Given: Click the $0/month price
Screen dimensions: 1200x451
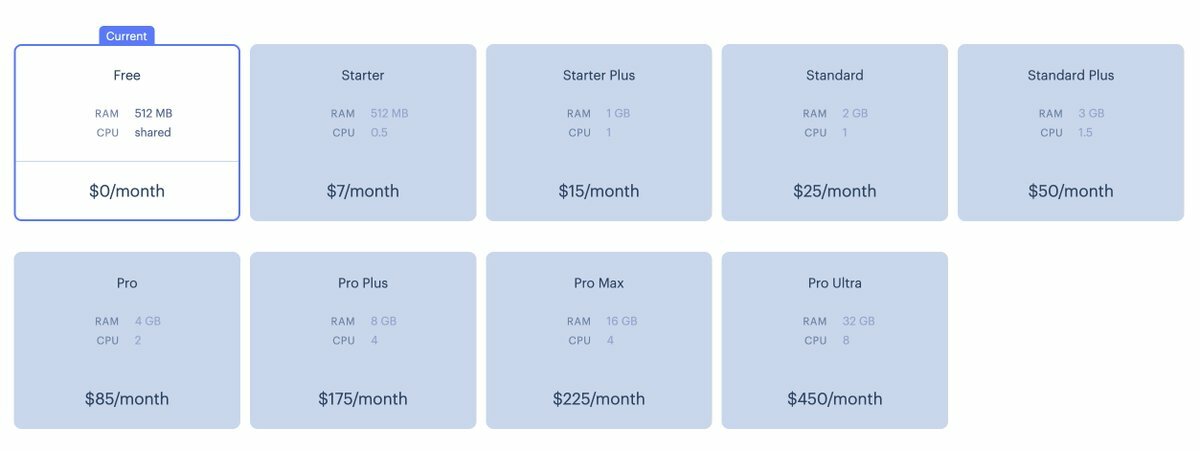Looking at the screenshot, I should click(x=127, y=191).
